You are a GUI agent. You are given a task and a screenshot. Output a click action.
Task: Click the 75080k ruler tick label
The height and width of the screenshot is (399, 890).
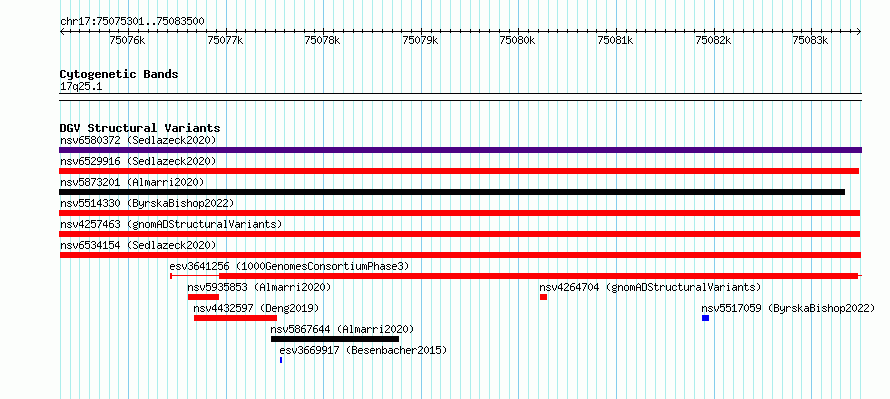click(x=517, y=40)
